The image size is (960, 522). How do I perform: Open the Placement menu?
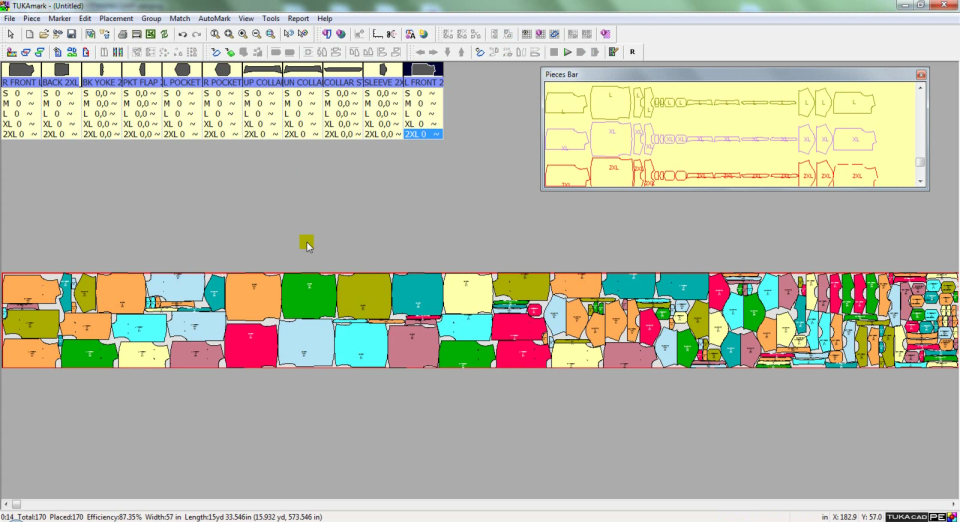(x=116, y=18)
